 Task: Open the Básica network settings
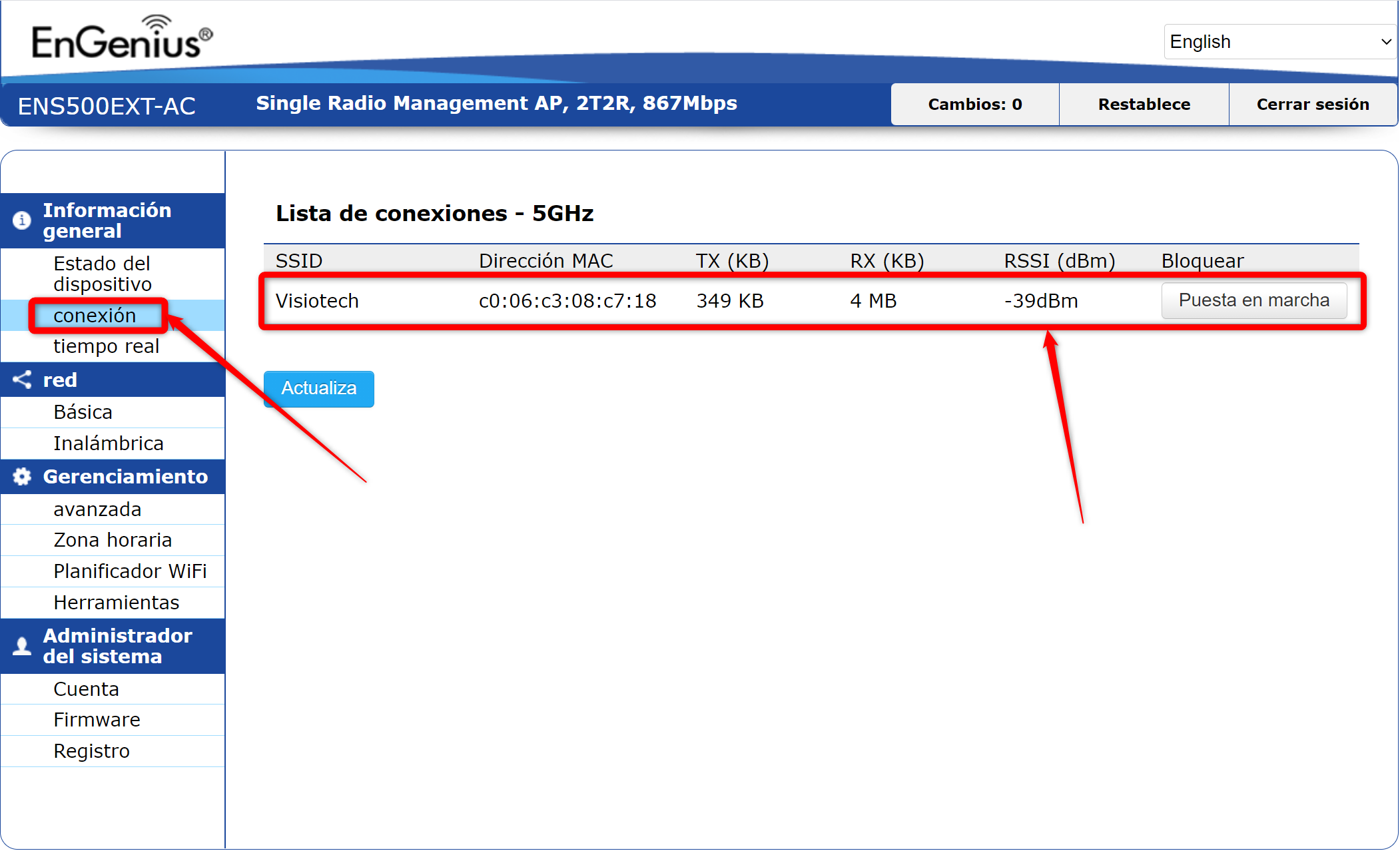[x=113, y=412]
